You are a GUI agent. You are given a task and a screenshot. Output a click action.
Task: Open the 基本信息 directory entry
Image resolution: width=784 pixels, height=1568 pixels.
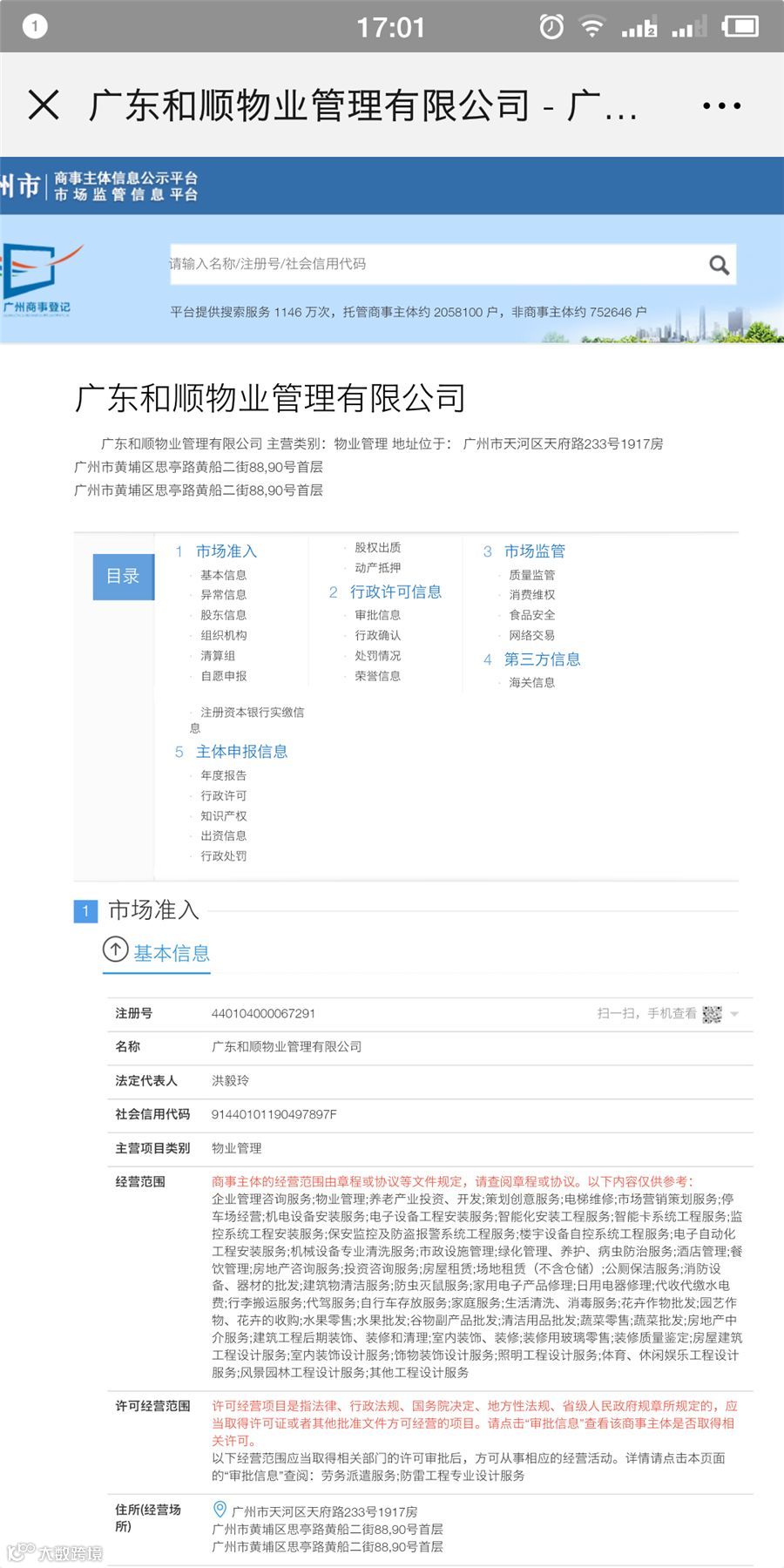pyautogui.click(x=224, y=575)
